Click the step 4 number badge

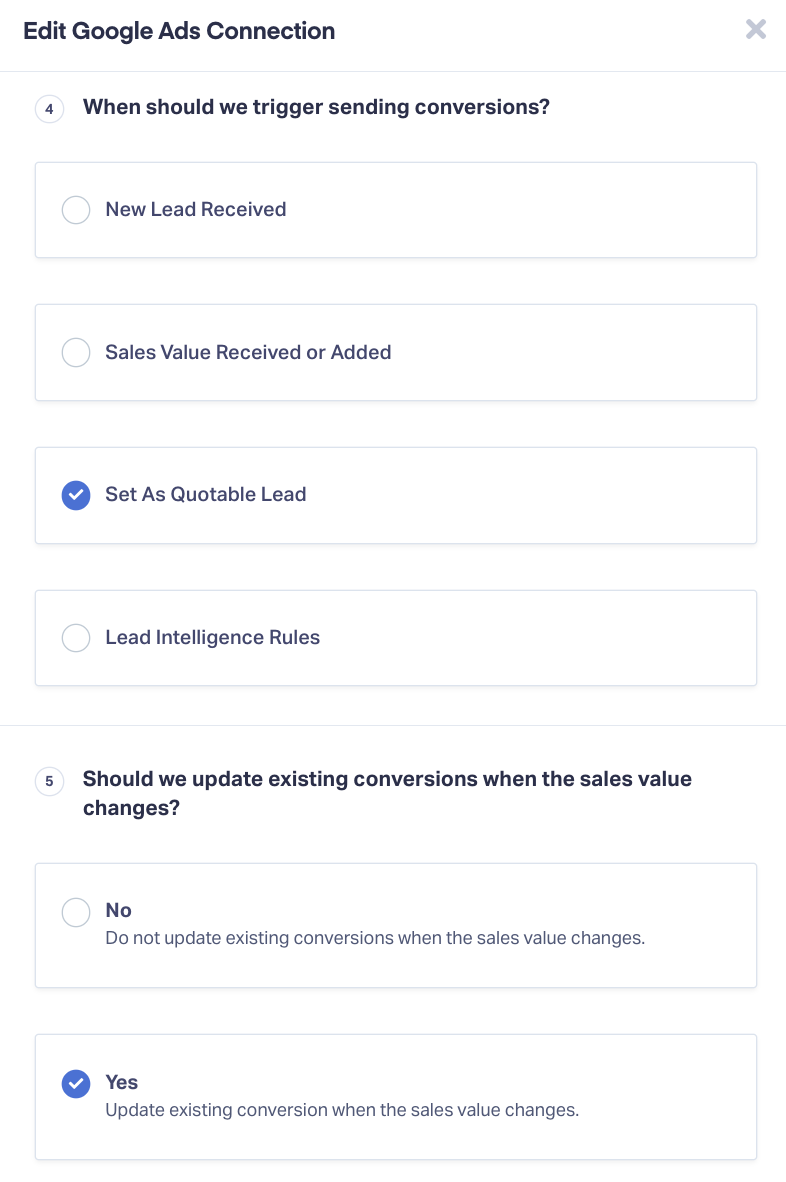pos(49,108)
